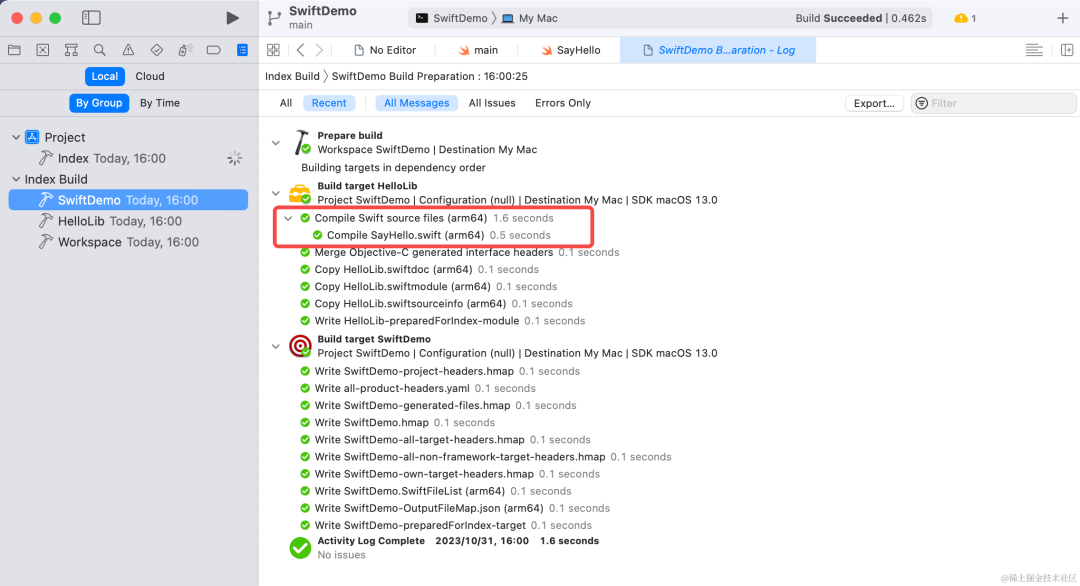Screen dimensions: 1080x586
Task: Collapse the Index Build group
Action: (16, 179)
